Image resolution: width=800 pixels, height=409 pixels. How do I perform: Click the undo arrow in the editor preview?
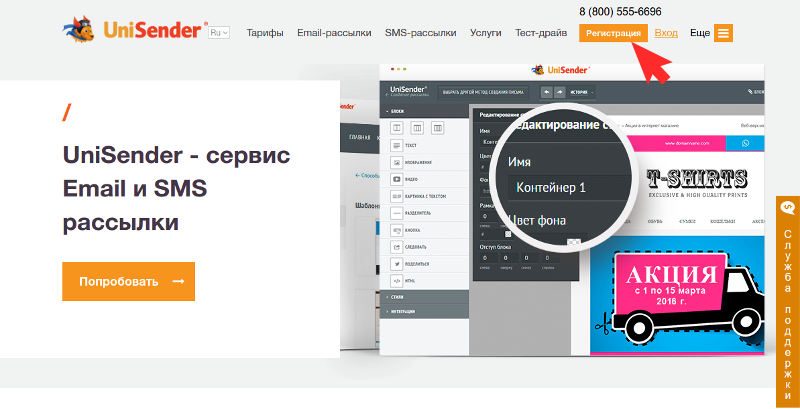point(546,92)
